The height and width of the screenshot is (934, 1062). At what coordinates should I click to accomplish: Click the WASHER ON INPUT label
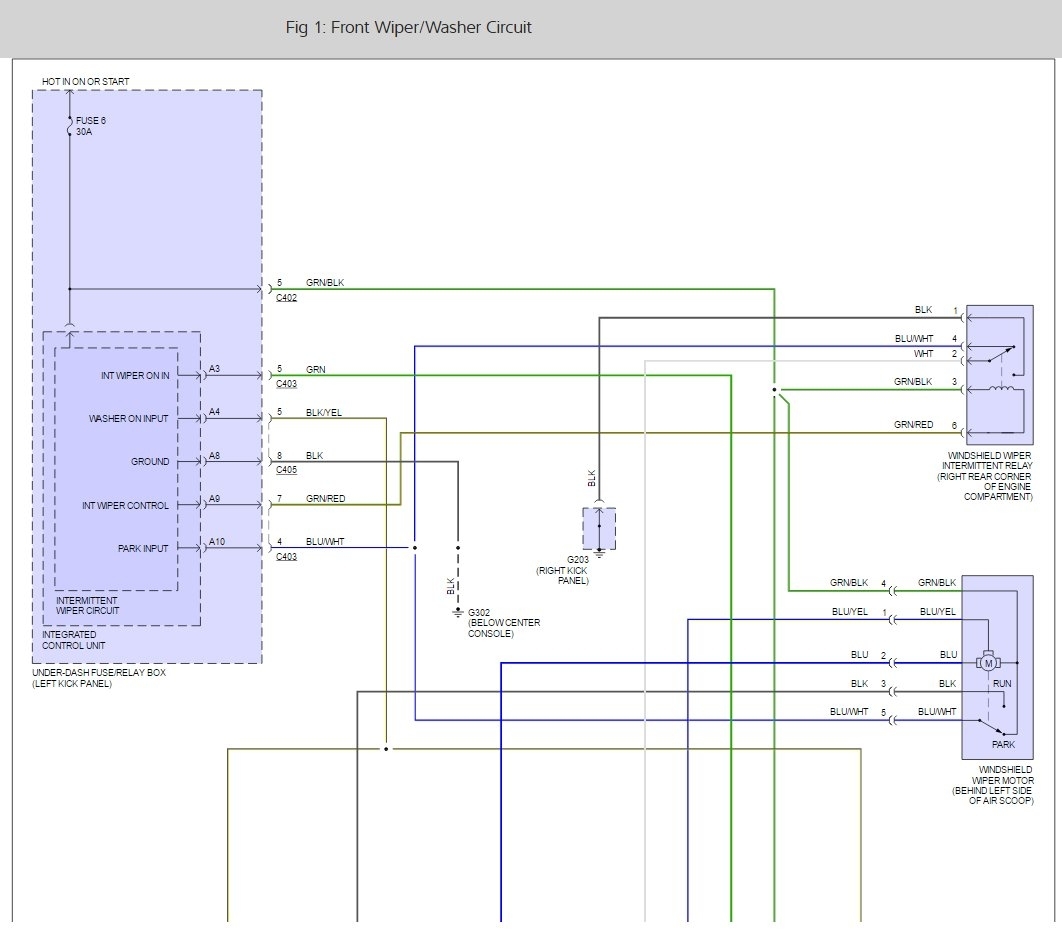129,419
